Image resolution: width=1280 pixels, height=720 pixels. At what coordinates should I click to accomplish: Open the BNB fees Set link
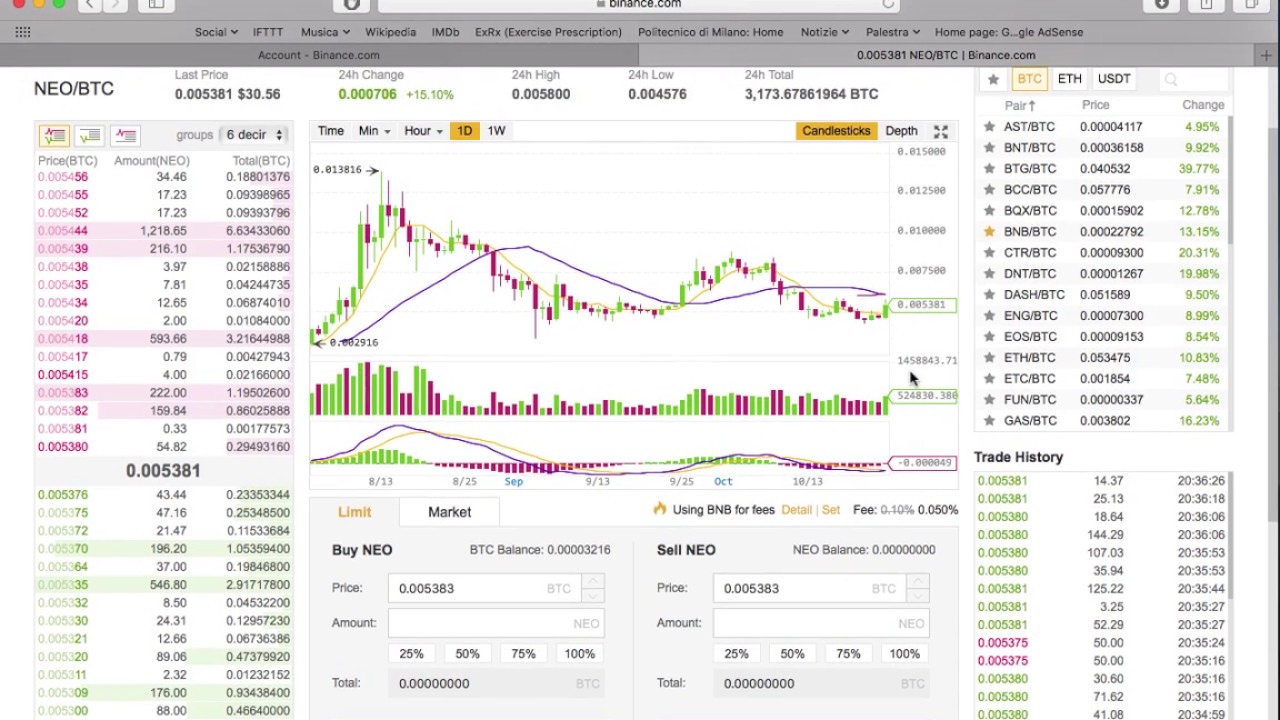[831, 510]
